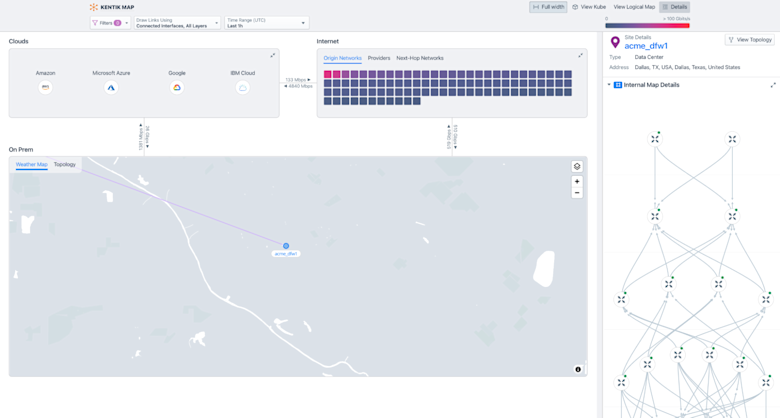The height and width of the screenshot is (418, 780).
Task: Click the On Prem section heading
Action: [21, 149]
